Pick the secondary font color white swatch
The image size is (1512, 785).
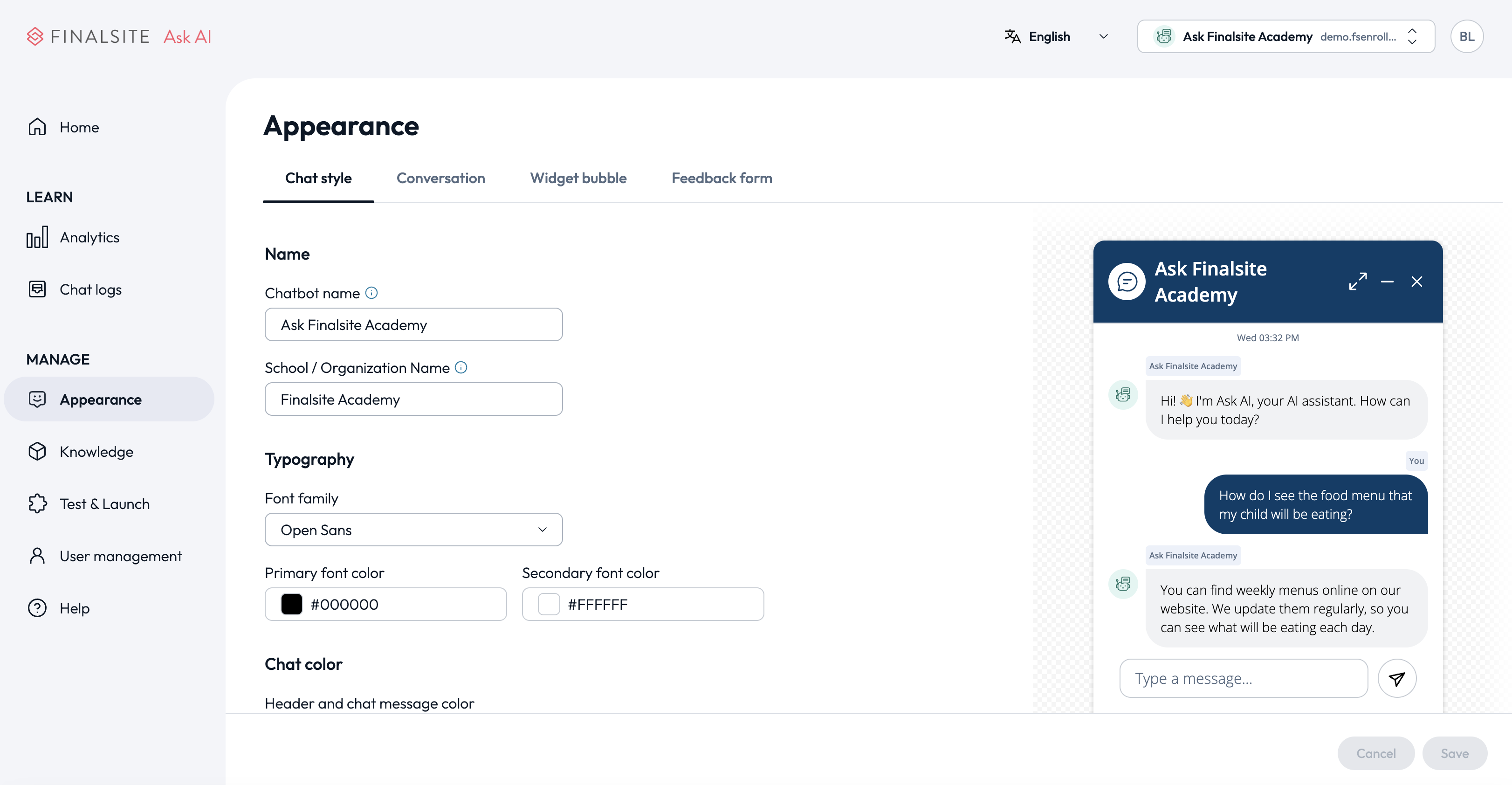tap(549, 604)
